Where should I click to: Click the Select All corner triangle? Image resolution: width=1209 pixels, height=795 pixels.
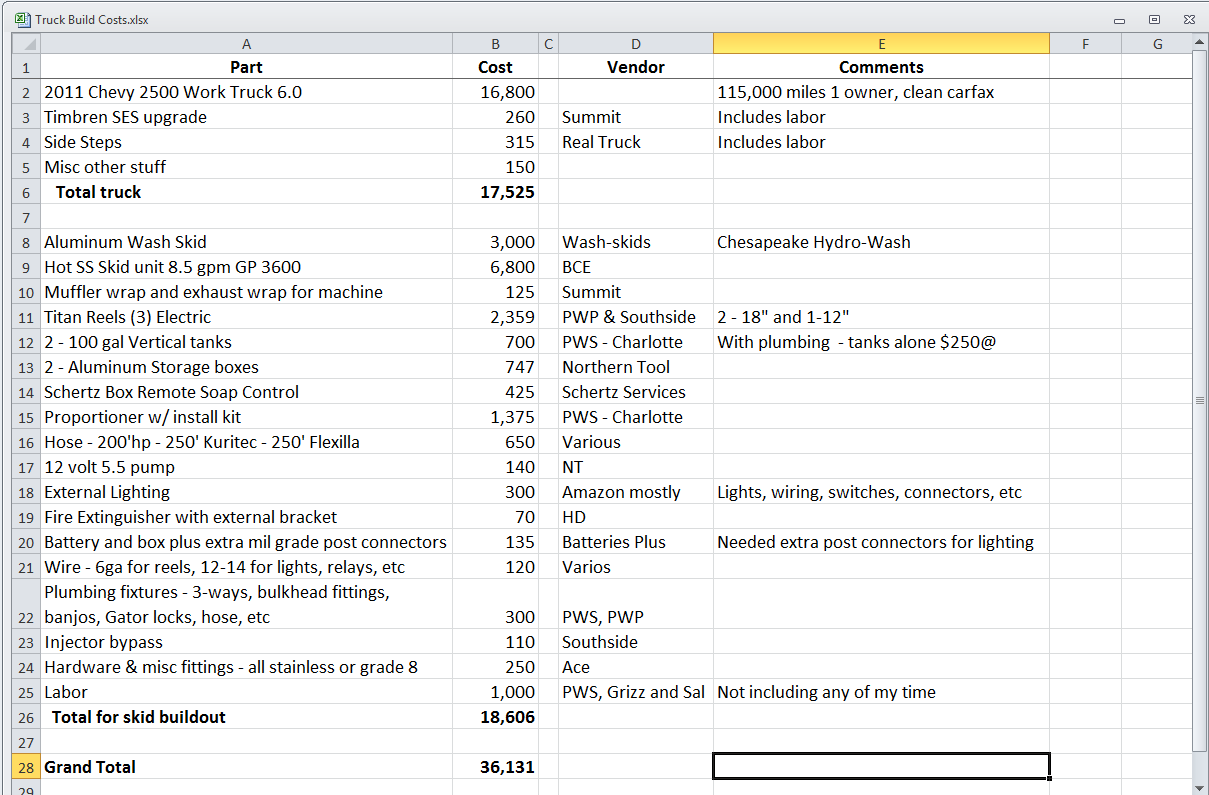[26, 44]
